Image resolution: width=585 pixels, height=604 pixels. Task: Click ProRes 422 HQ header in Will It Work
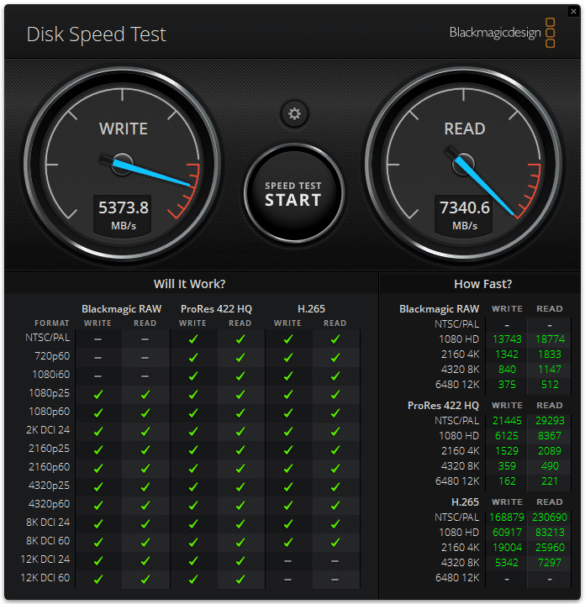[216, 309]
